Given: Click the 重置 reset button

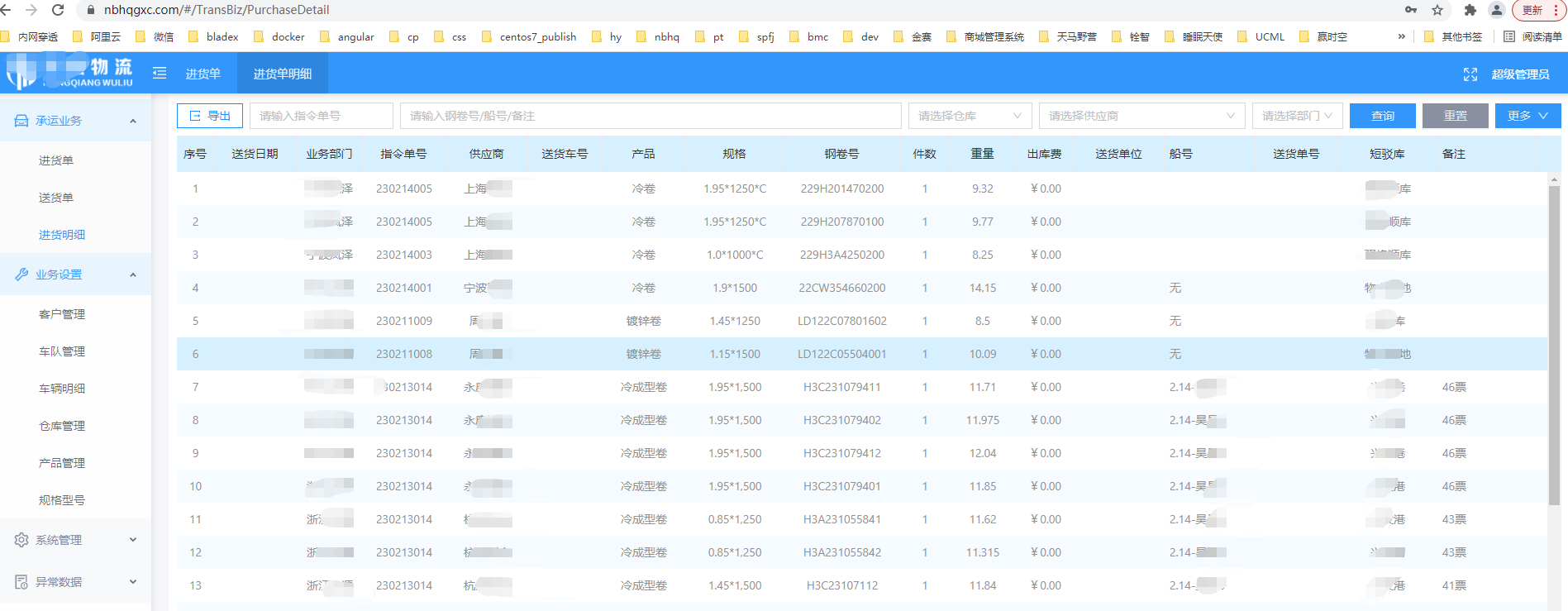Looking at the screenshot, I should 1455,116.
